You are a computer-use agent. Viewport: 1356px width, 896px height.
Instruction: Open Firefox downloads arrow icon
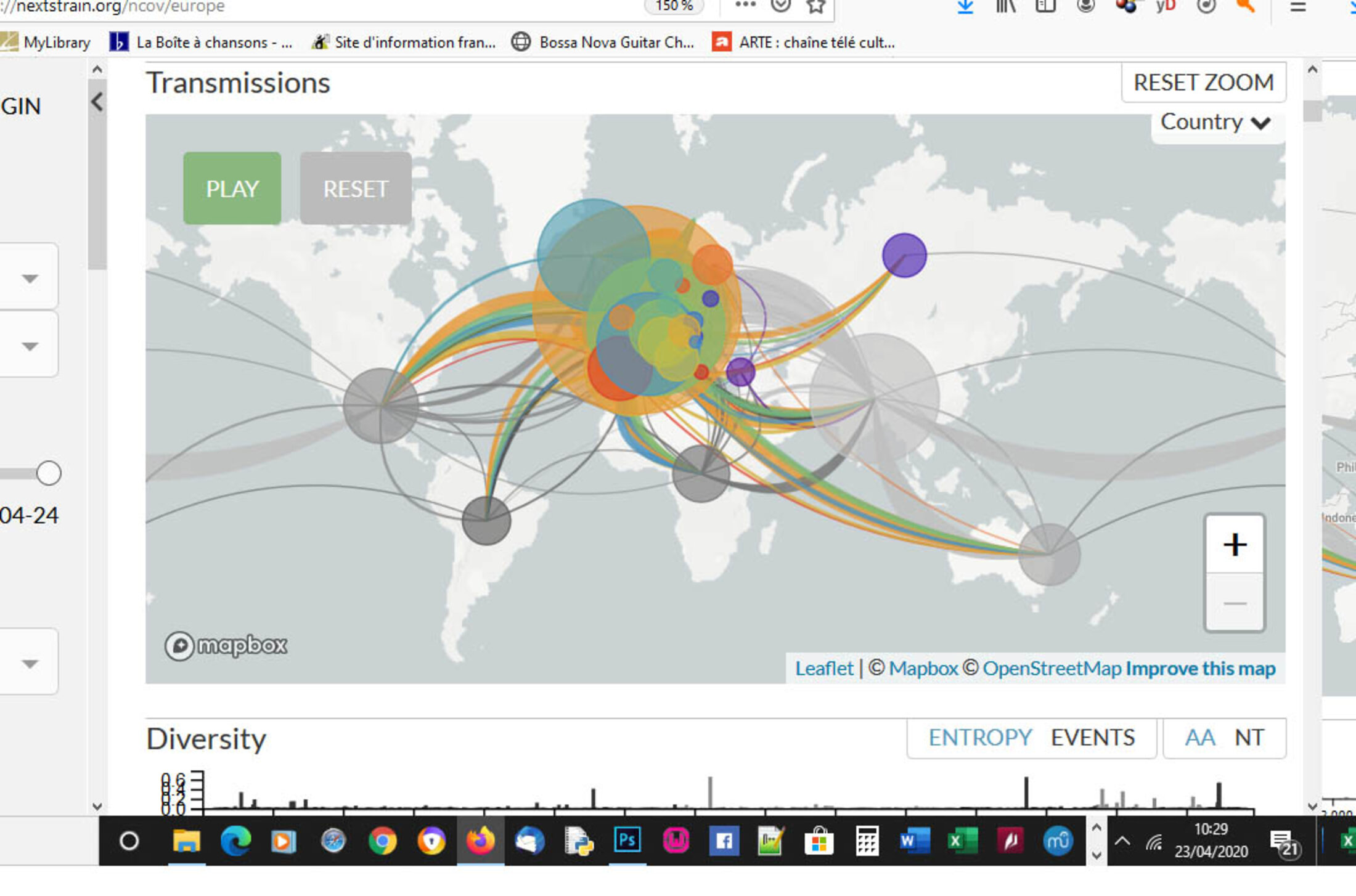click(965, 6)
